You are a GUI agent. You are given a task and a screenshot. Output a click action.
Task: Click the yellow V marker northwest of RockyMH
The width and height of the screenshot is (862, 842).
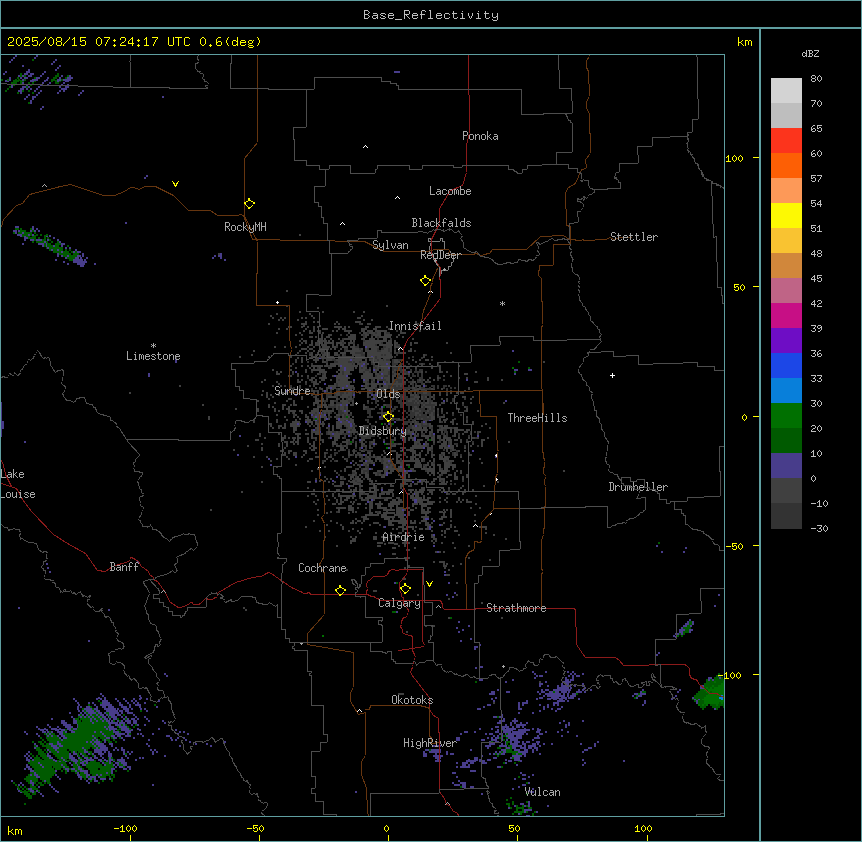(x=175, y=184)
